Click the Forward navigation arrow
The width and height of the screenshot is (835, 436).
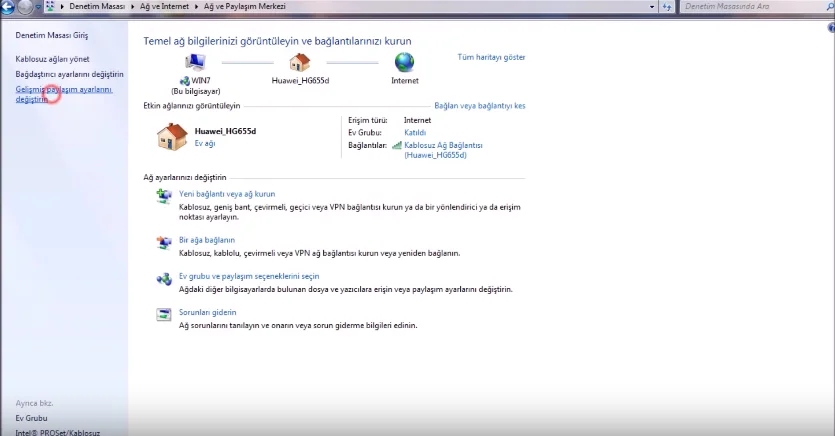(25, 7)
